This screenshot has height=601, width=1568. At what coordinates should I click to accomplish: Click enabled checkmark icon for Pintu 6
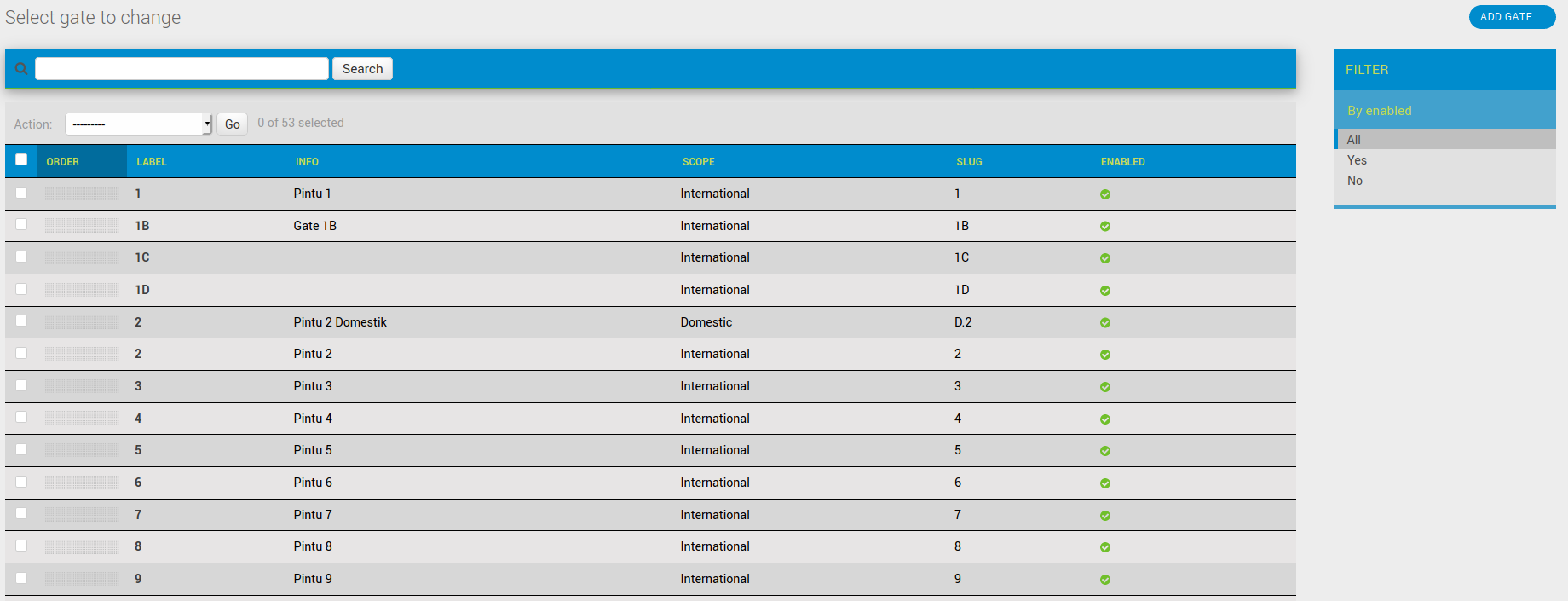[x=1105, y=483]
